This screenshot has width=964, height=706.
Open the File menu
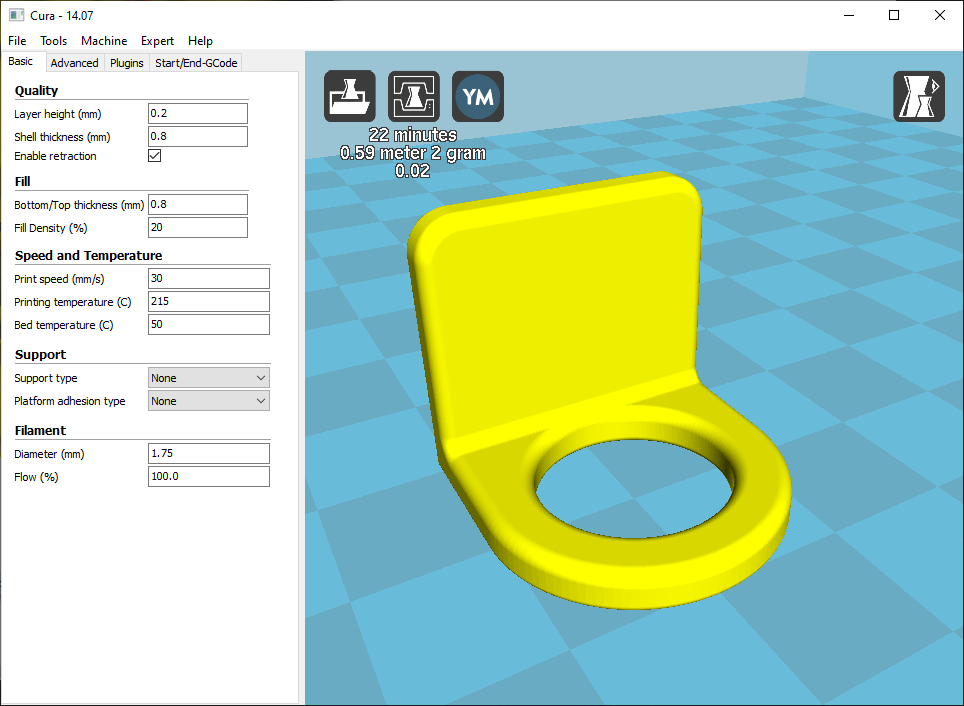coord(16,41)
